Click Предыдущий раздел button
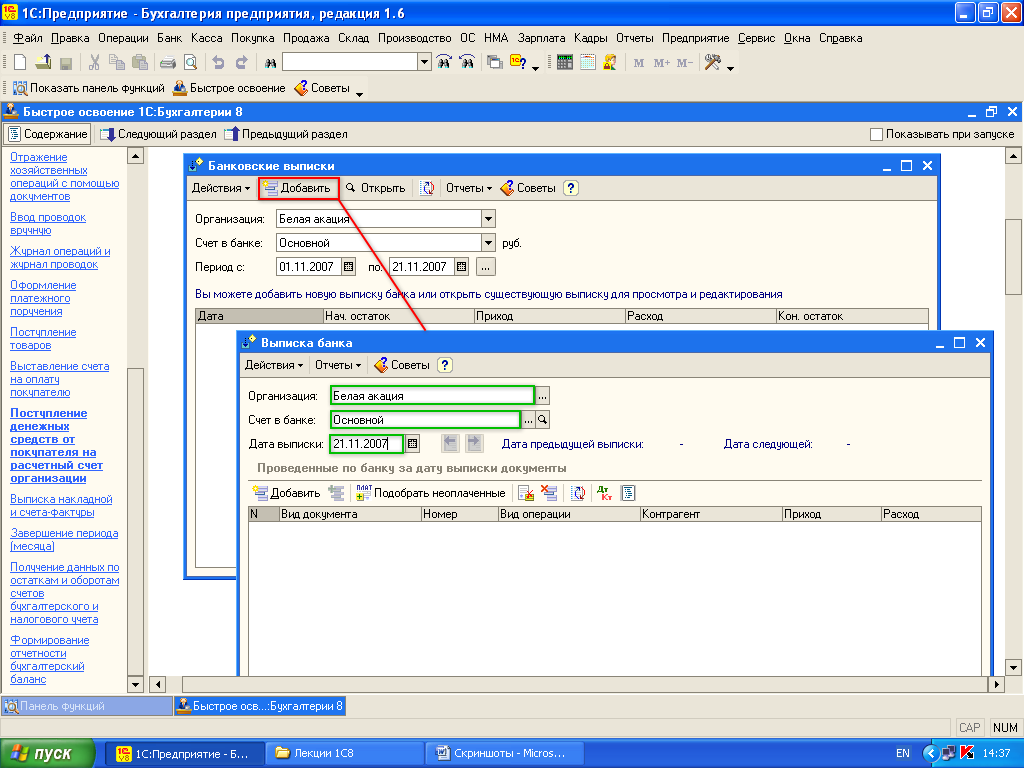Image resolution: width=1024 pixels, height=768 pixels. click(x=285, y=134)
